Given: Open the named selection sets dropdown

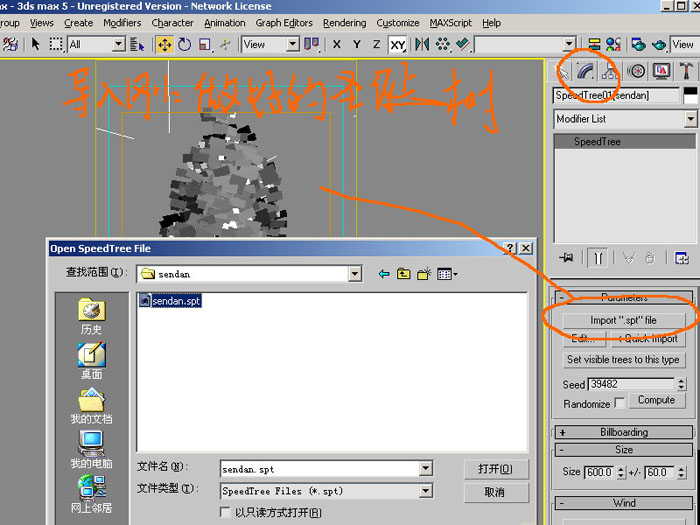Looking at the screenshot, I should coord(569,44).
